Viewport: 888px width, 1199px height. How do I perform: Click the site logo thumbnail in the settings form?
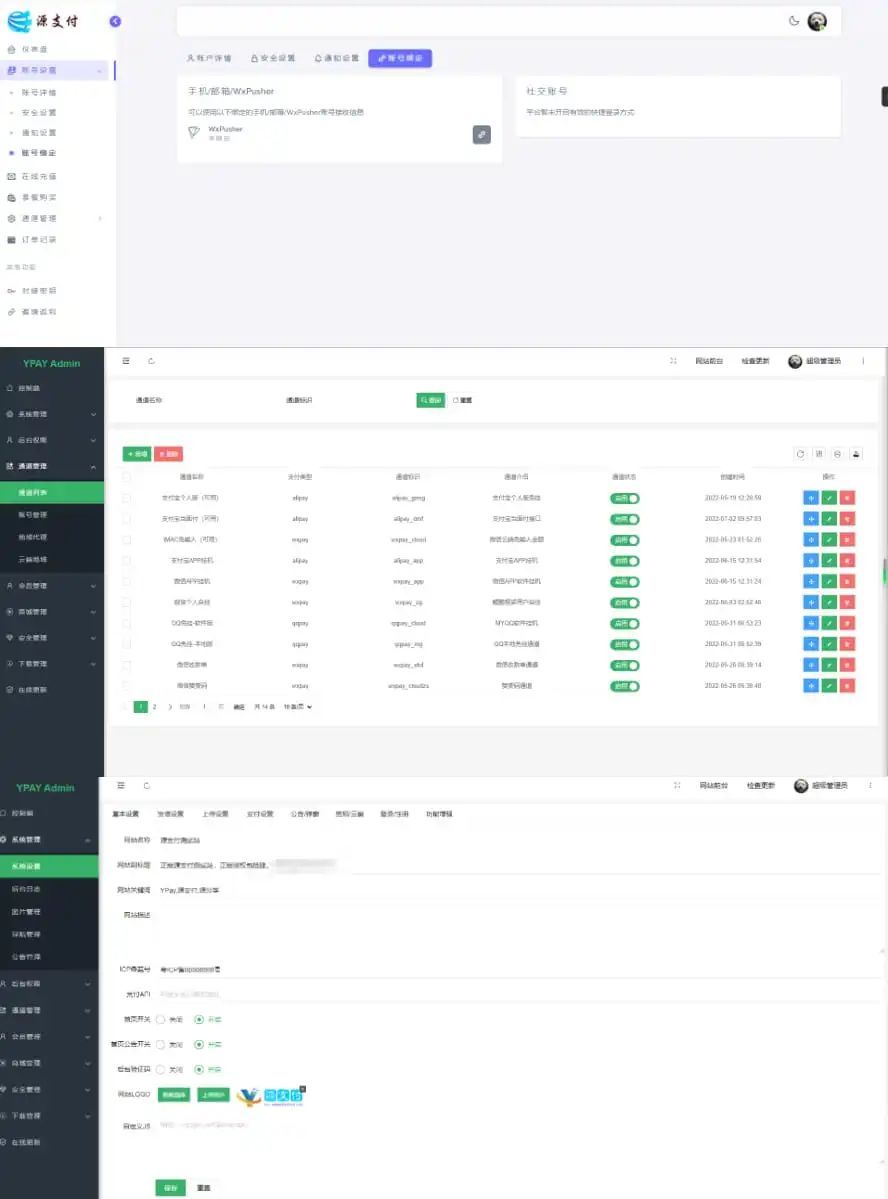[271, 1096]
